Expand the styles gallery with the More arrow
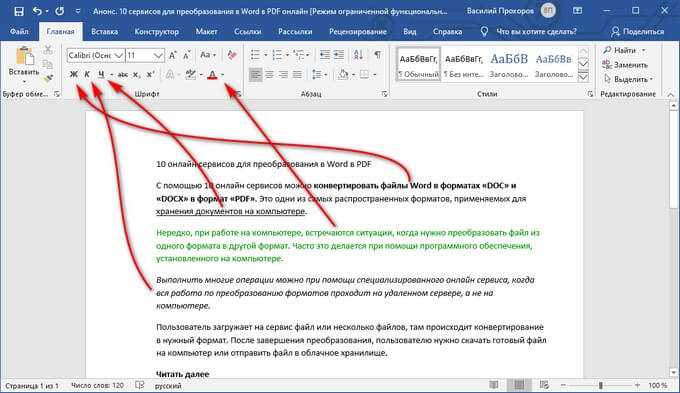The image size is (680, 393). 583,77
